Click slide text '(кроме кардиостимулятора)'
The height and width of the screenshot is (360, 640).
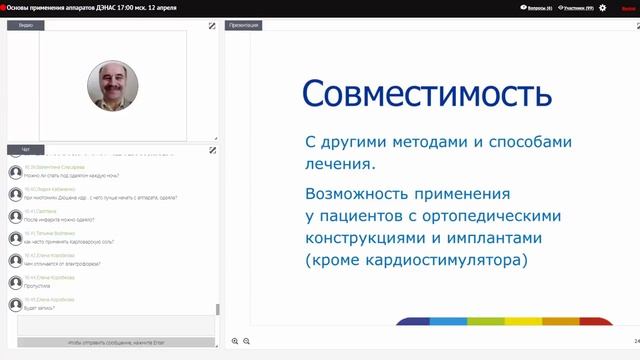pyautogui.click(x=416, y=260)
